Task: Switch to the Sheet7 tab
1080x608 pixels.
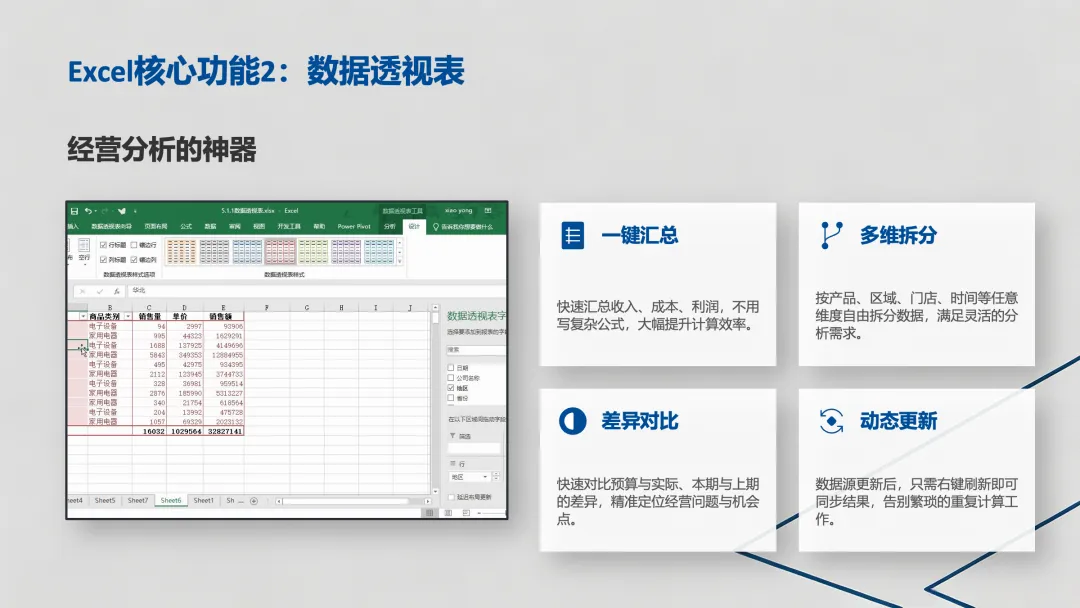Action: tap(138, 501)
